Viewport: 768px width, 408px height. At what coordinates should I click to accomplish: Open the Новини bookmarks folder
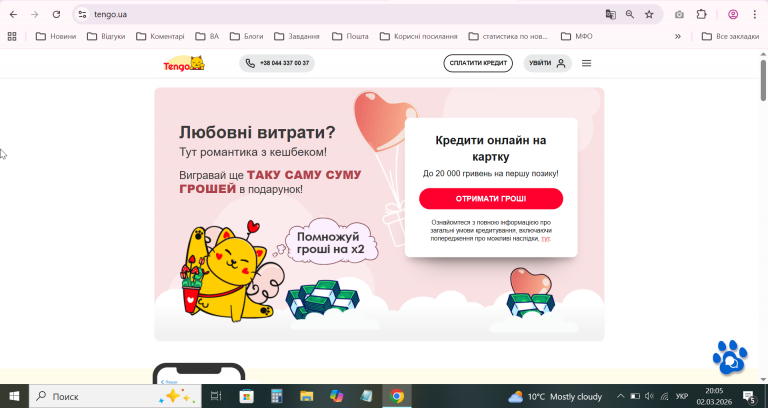[56, 36]
